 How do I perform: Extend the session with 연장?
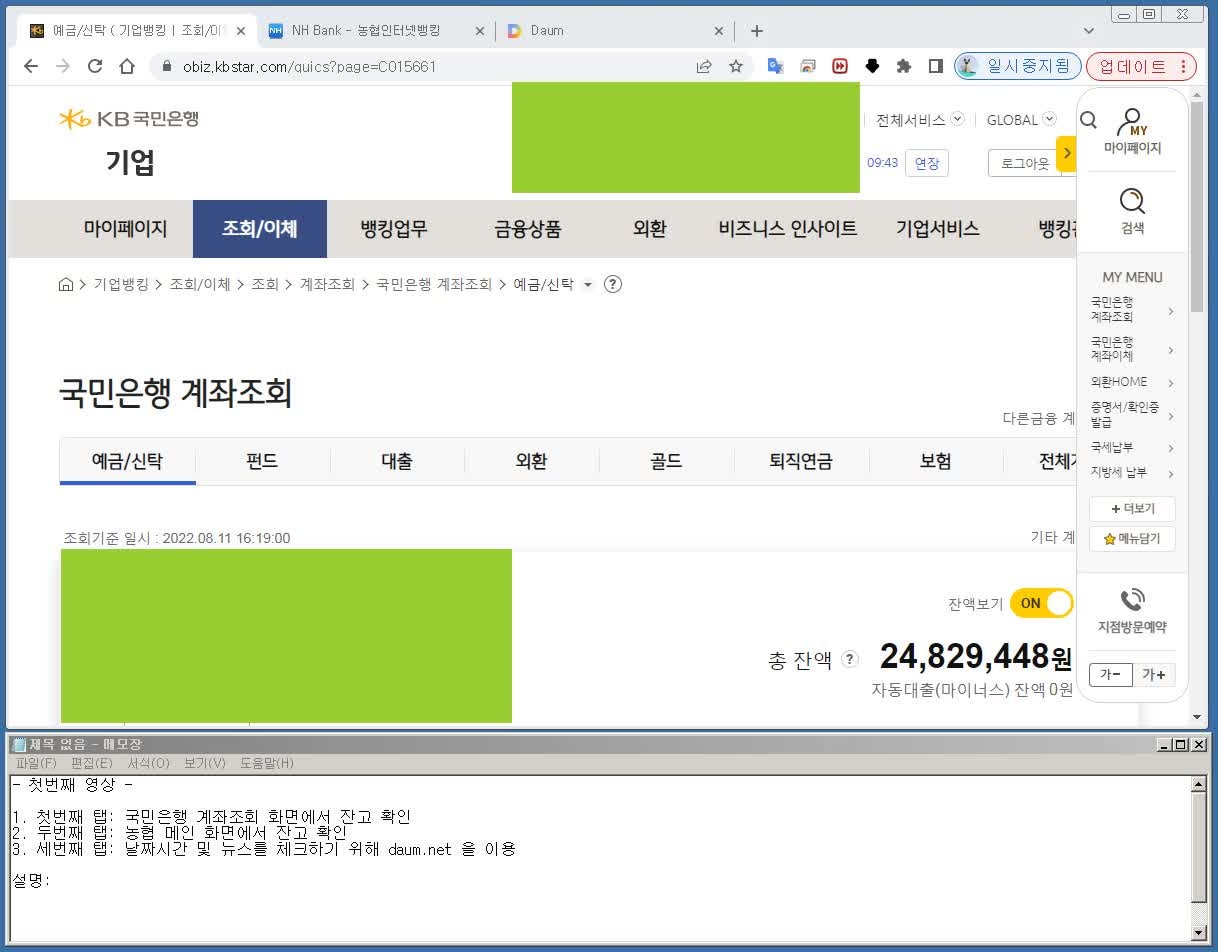(x=927, y=163)
